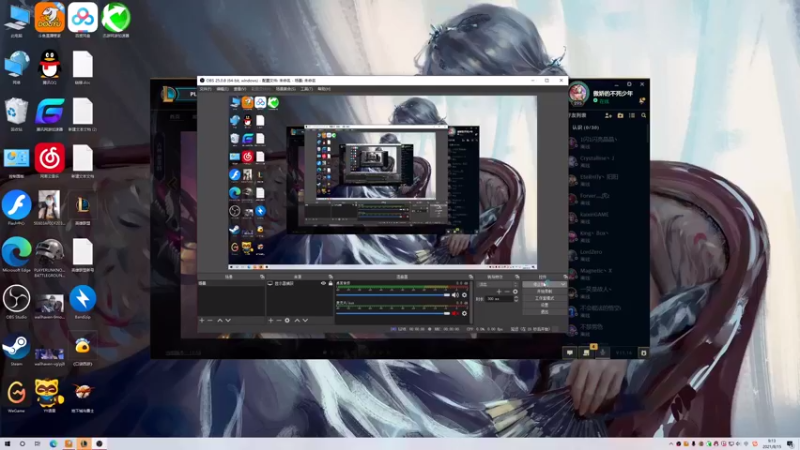This screenshot has width=800, height=450.
Task: Open the NetEase Cloud Music desktop icon
Action: click(49, 160)
